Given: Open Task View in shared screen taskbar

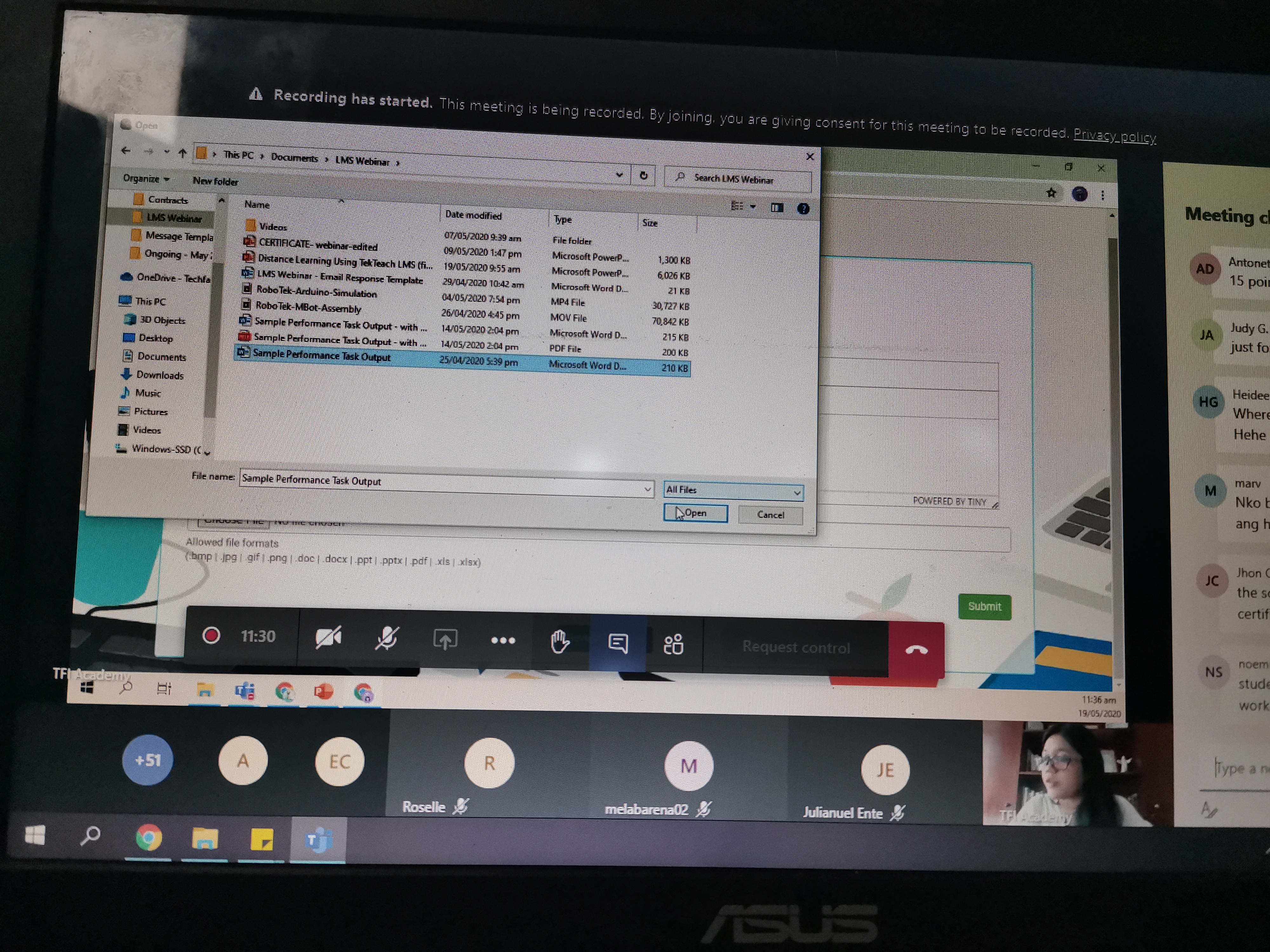Looking at the screenshot, I should 164,689.
